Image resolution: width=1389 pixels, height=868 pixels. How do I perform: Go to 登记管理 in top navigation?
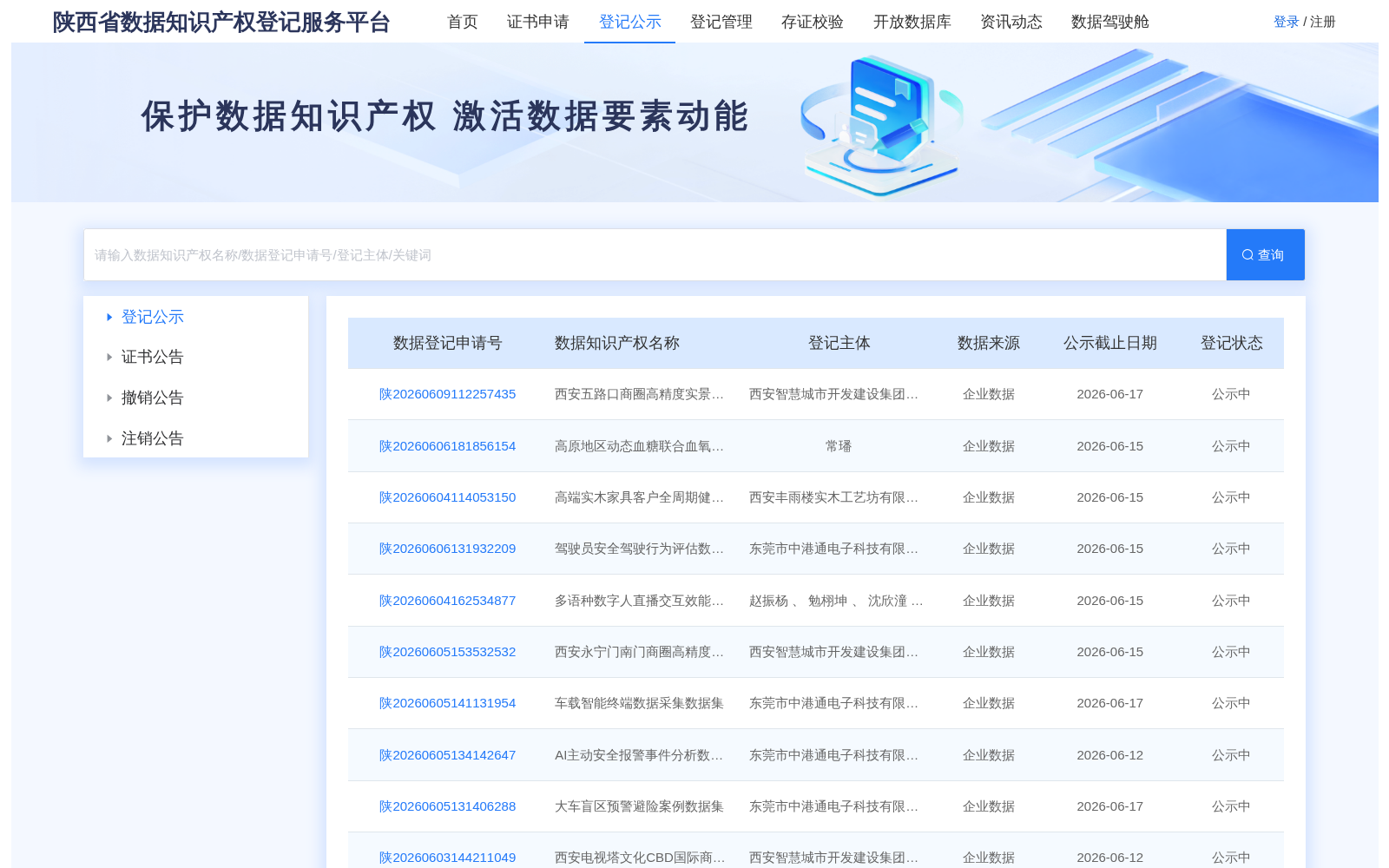pos(721,22)
